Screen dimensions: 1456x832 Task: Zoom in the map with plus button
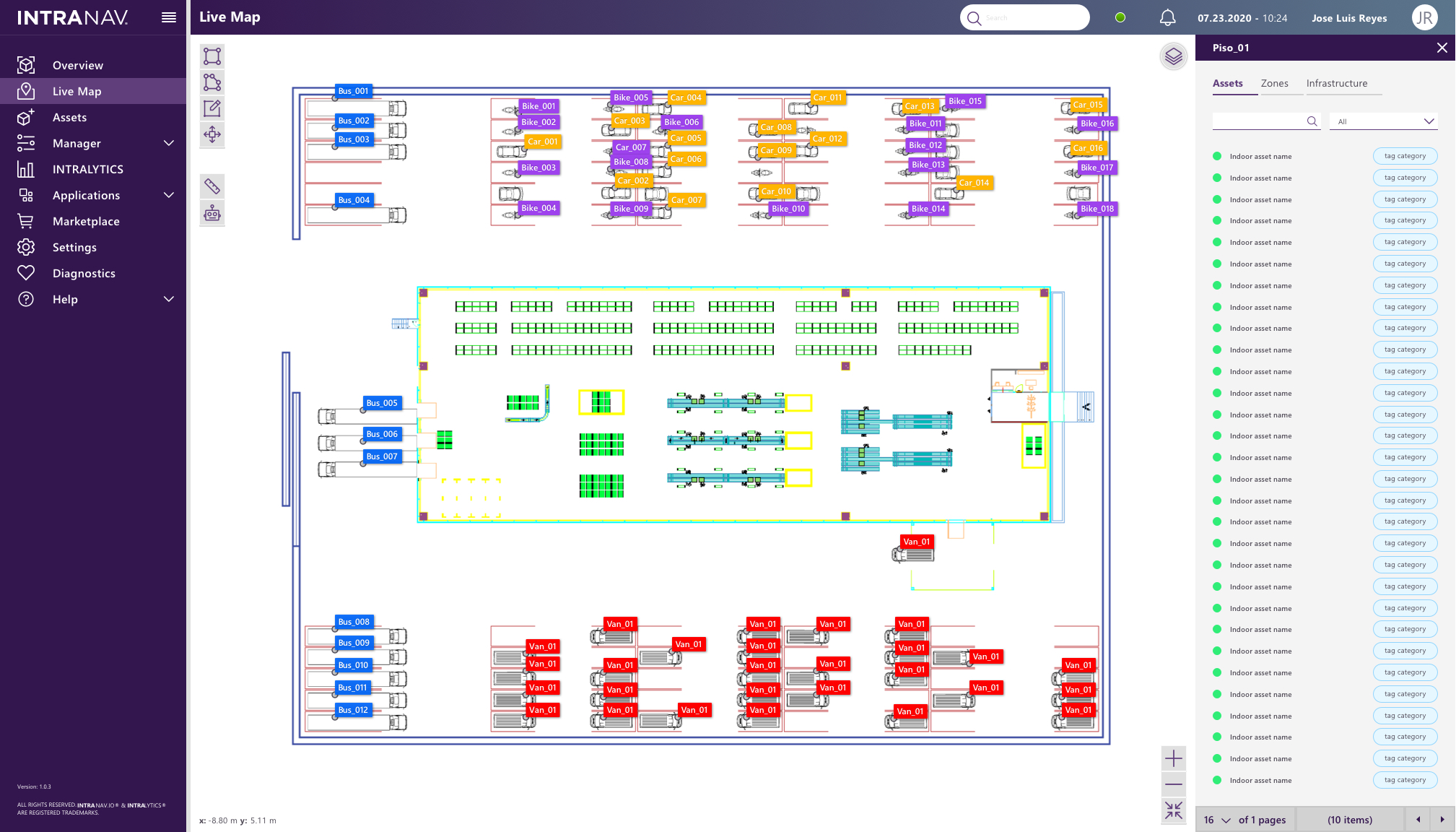point(1174,758)
